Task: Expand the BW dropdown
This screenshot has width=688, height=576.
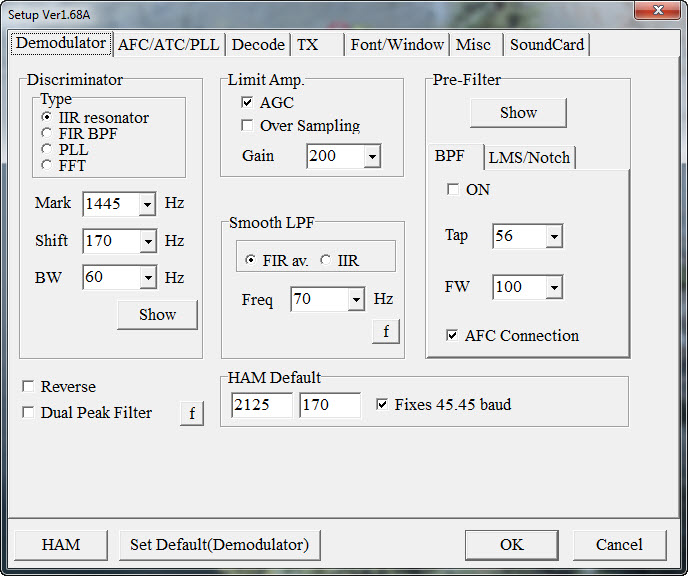Action: click(x=147, y=278)
